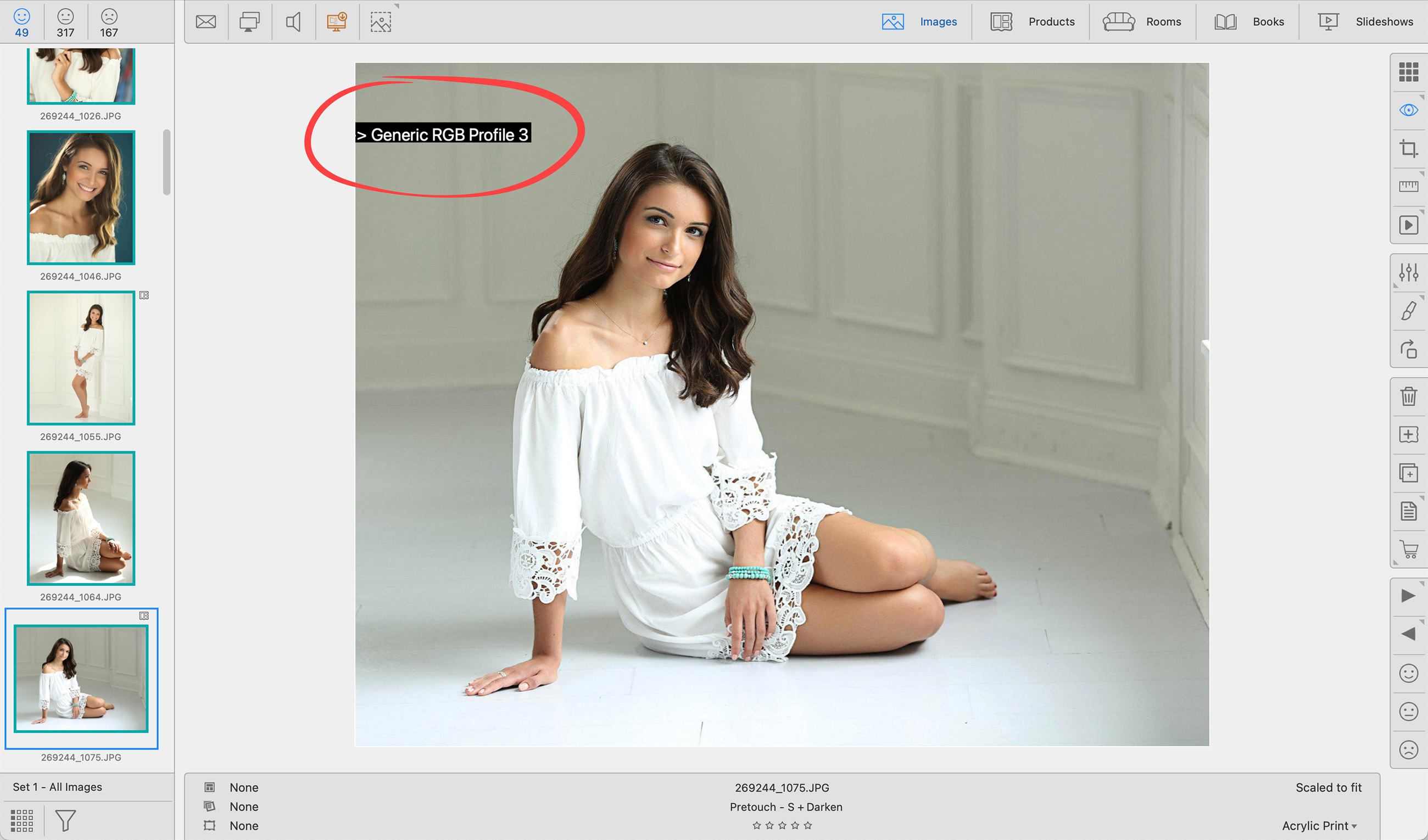
Task: Select the retouch brush icon
Action: tap(1408, 310)
